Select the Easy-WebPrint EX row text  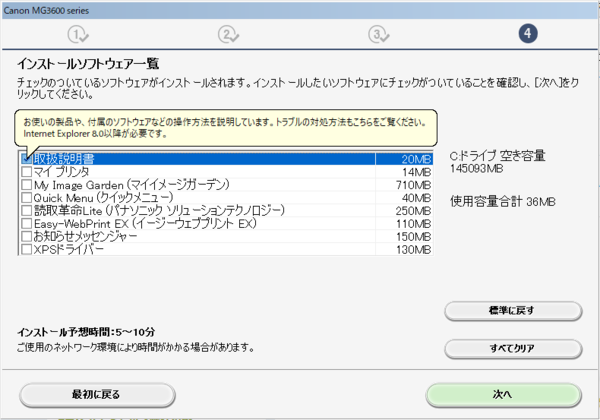[x=145, y=223]
